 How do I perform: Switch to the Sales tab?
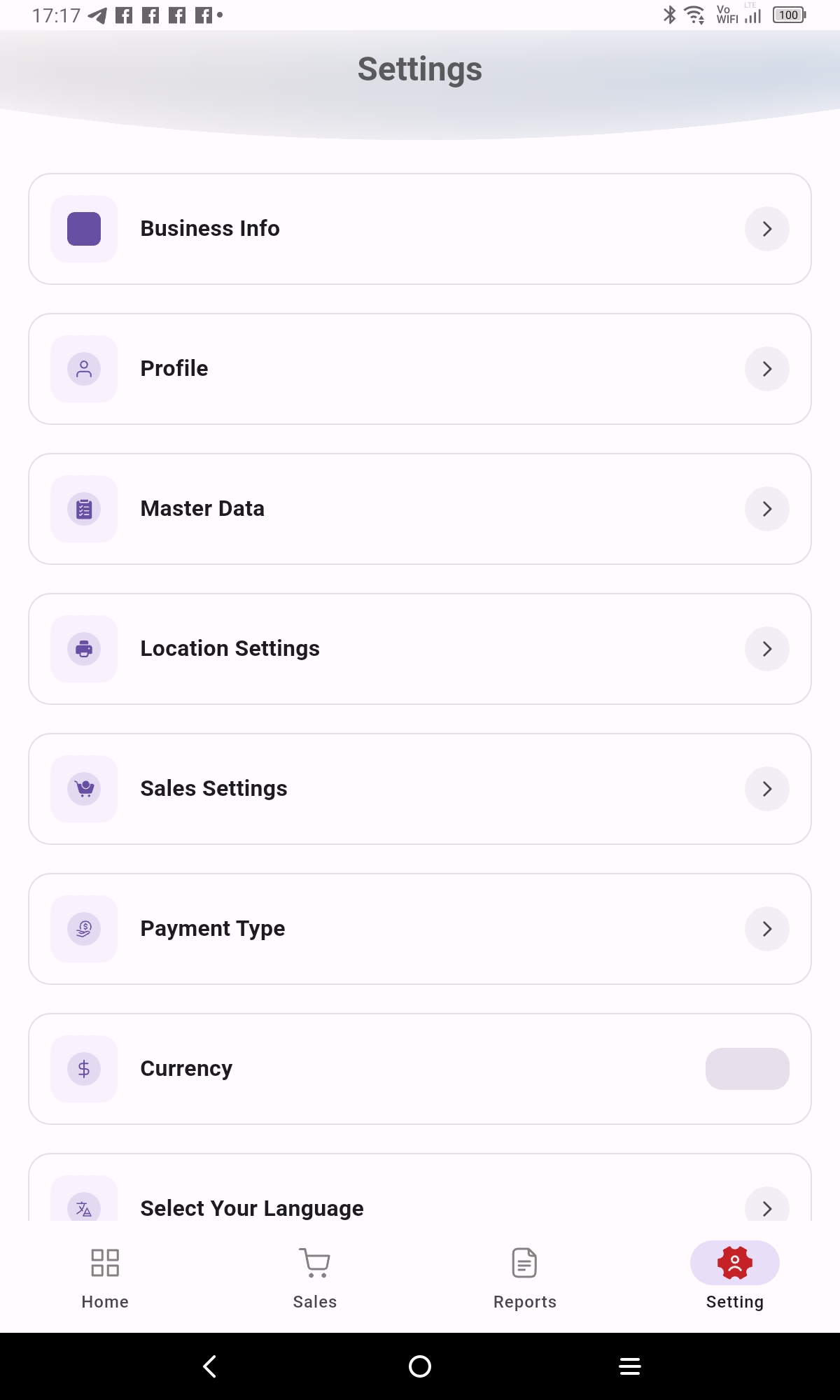pos(315,1279)
